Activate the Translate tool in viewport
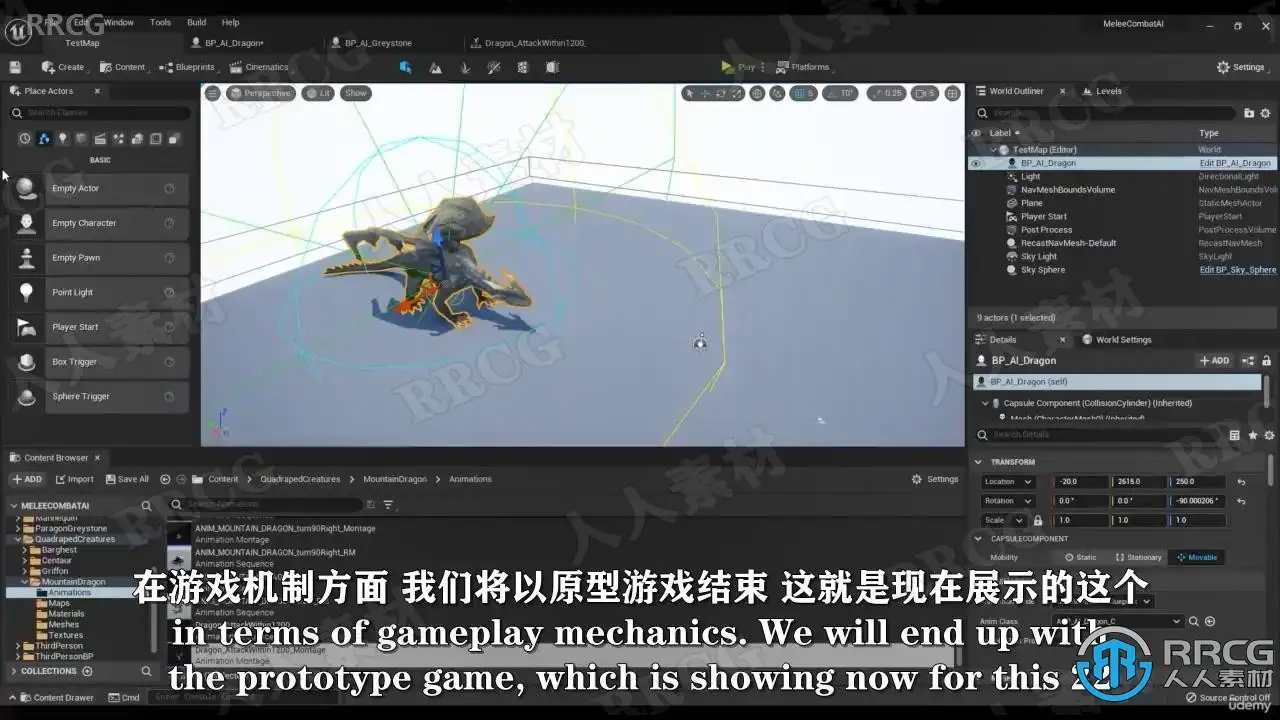Viewport: 1280px width, 720px height. (x=706, y=93)
